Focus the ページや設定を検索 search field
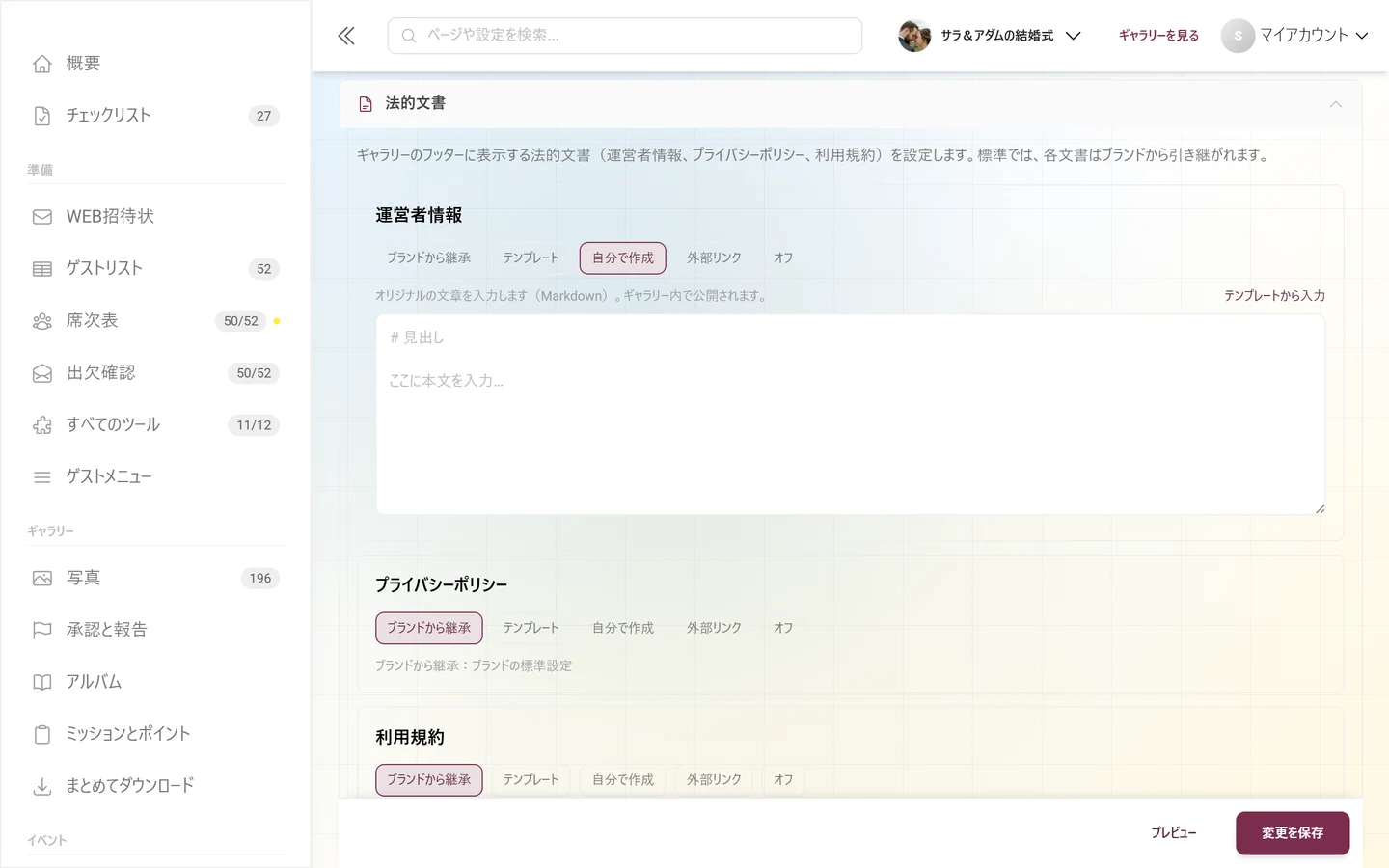Viewport: 1389px width, 868px height. click(625, 36)
